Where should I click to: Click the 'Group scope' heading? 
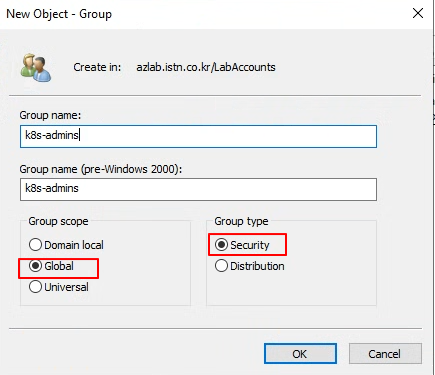click(58, 221)
